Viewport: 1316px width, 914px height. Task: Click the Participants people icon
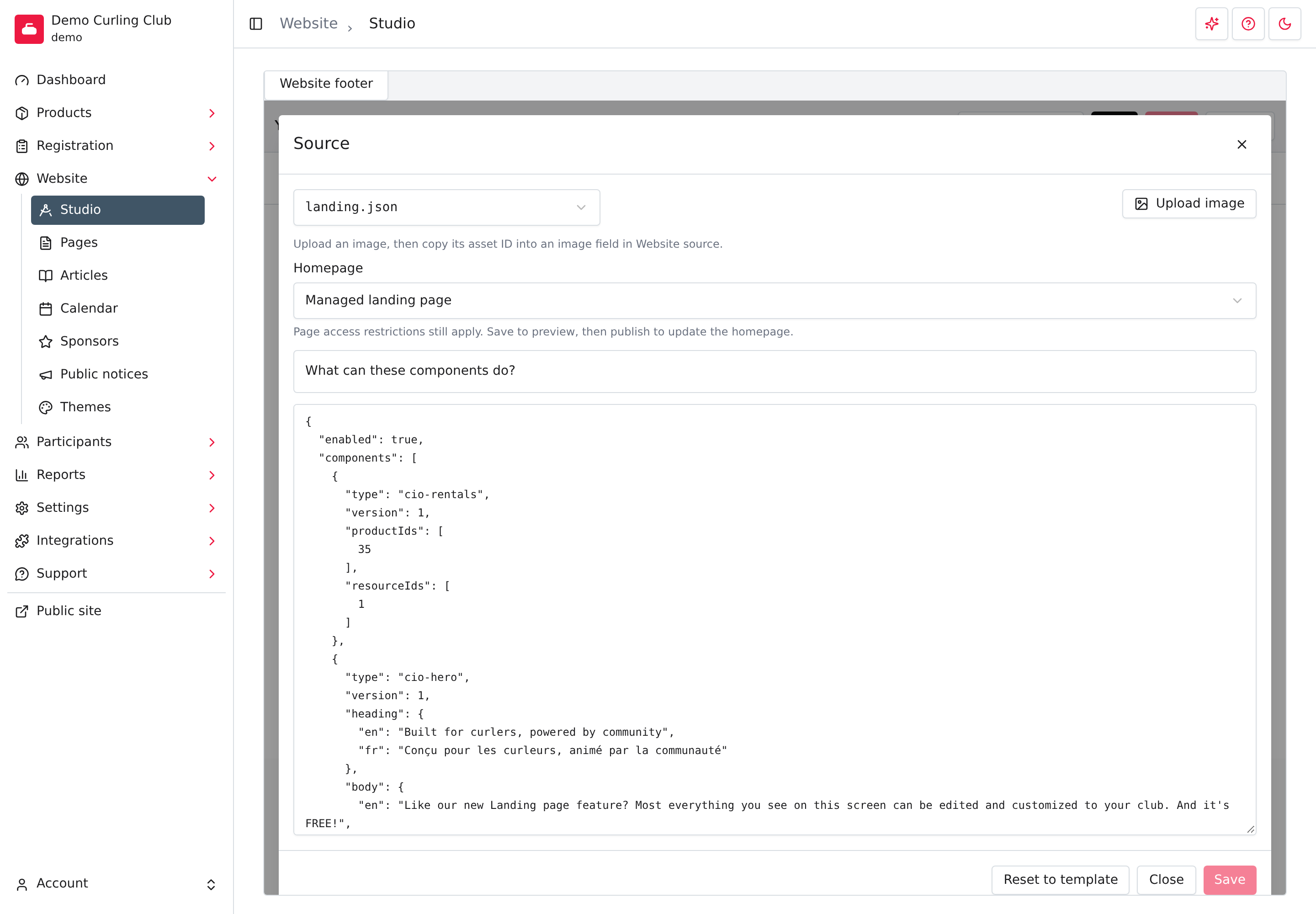22,442
